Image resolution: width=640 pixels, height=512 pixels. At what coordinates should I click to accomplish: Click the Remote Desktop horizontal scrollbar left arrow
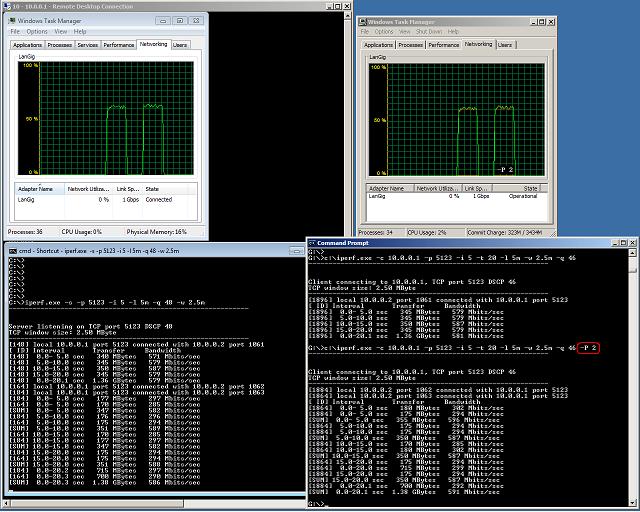[6, 503]
